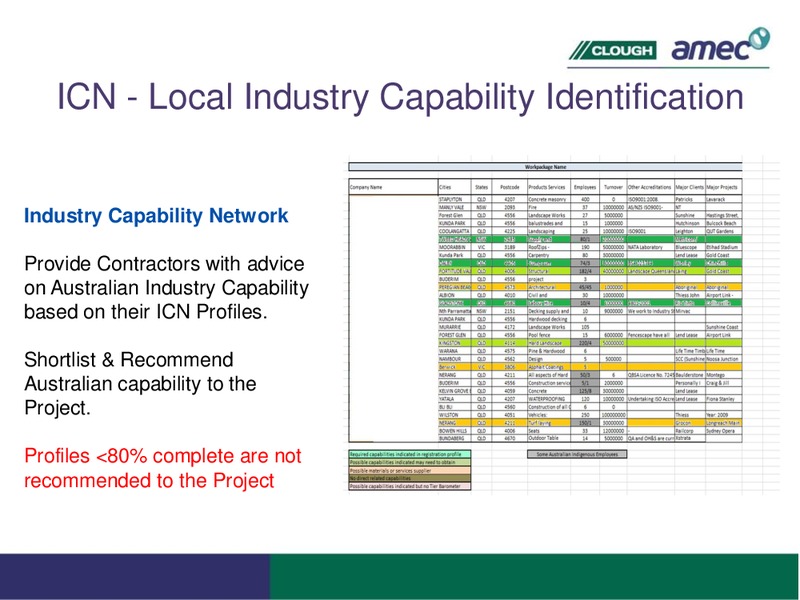Click the 'Required capabilities indicated in registration profile' legend
The height and width of the screenshot is (600, 800).
coord(410,454)
